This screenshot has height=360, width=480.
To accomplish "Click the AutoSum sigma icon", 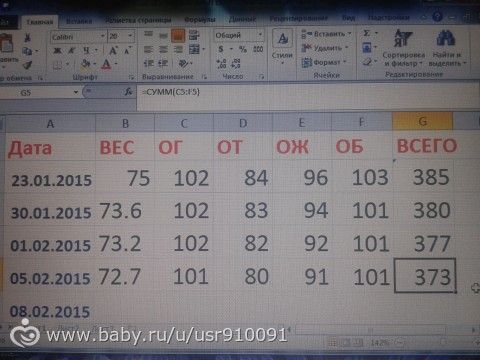I will pos(367,33).
